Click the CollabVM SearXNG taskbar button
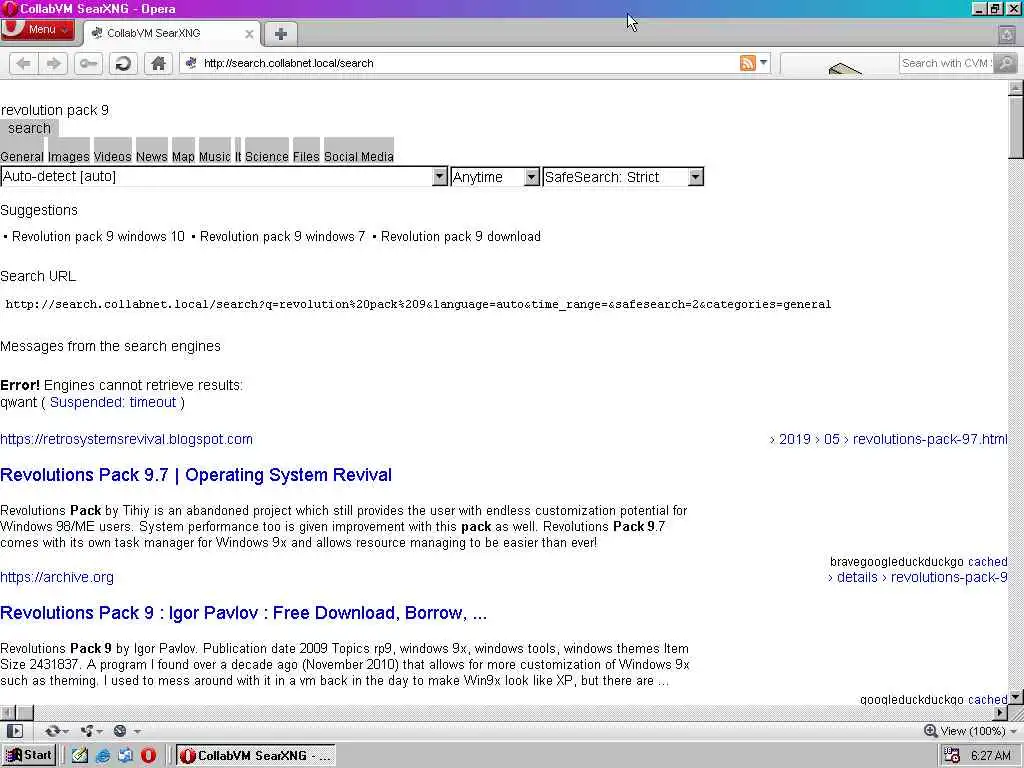Viewport: 1024px width, 768px height. [256, 756]
